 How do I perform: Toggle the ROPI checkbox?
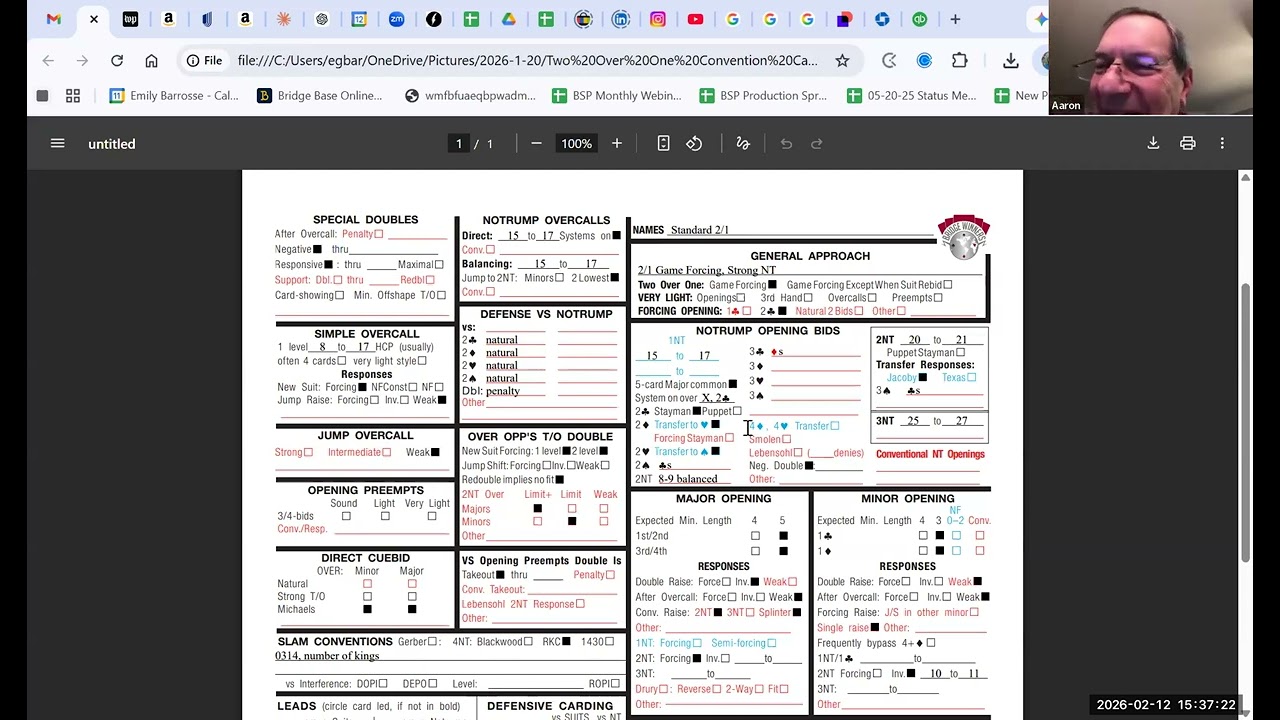[x=615, y=684]
